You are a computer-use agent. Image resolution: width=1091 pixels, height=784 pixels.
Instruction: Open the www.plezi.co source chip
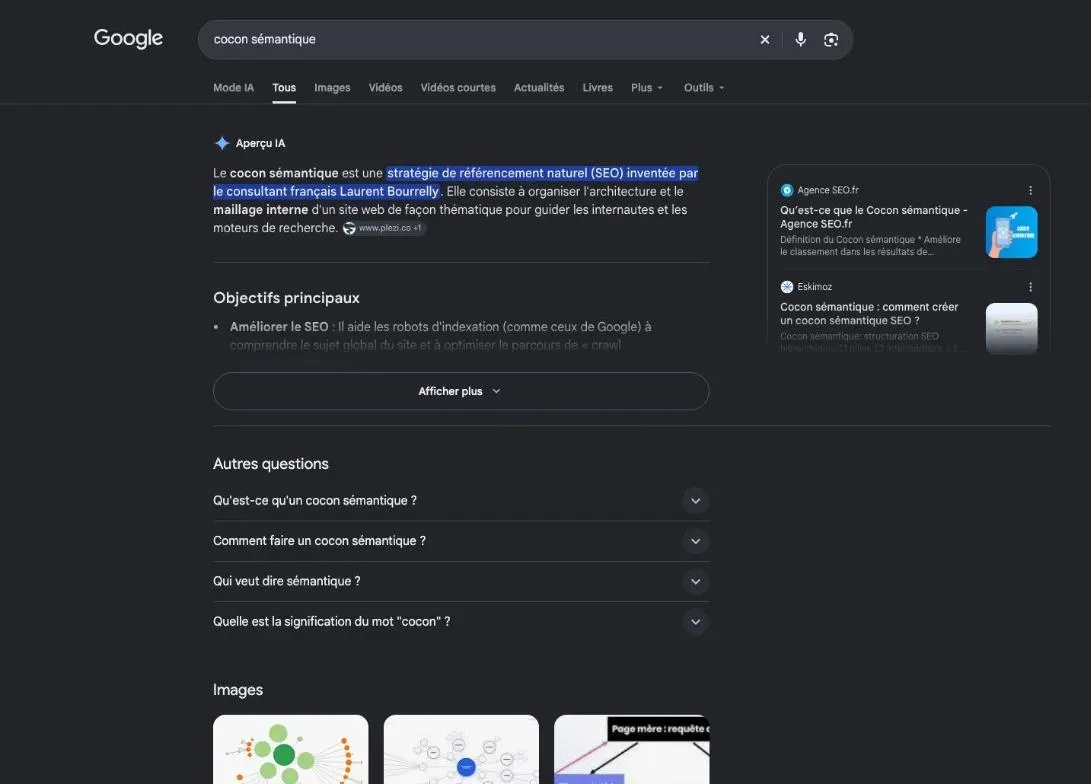(383, 228)
